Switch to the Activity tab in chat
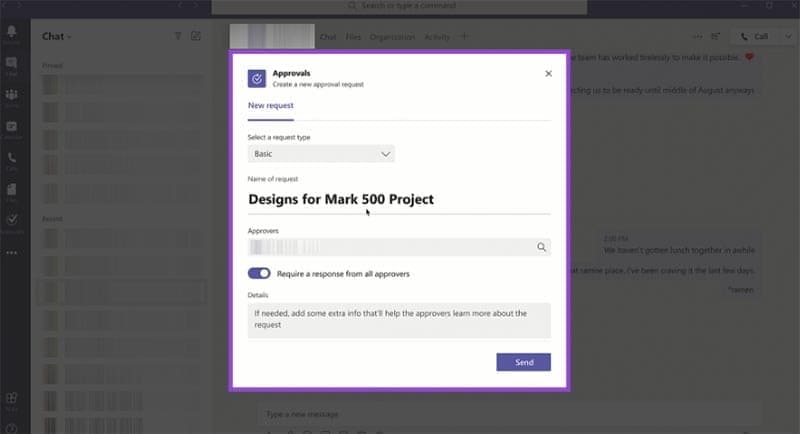Image resolution: width=800 pixels, height=434 pixels. click(437, 37)
